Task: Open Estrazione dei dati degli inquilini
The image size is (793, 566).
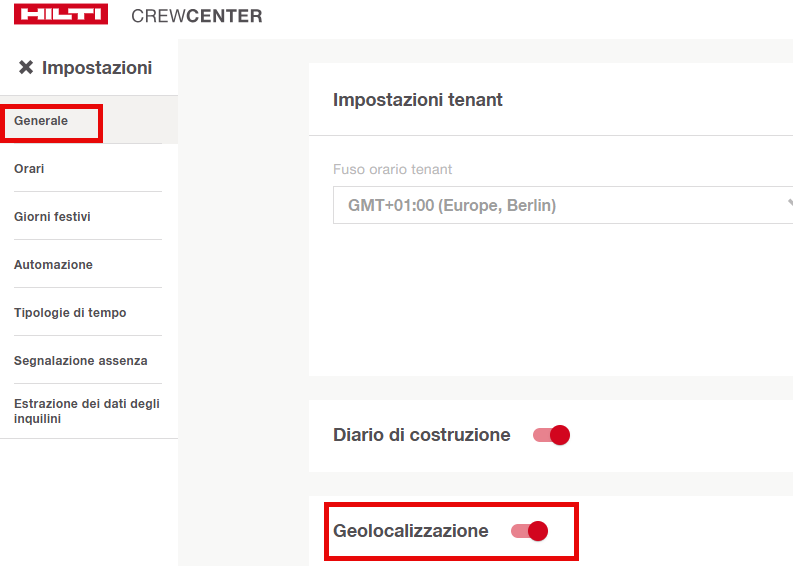Action: point(86,411)
